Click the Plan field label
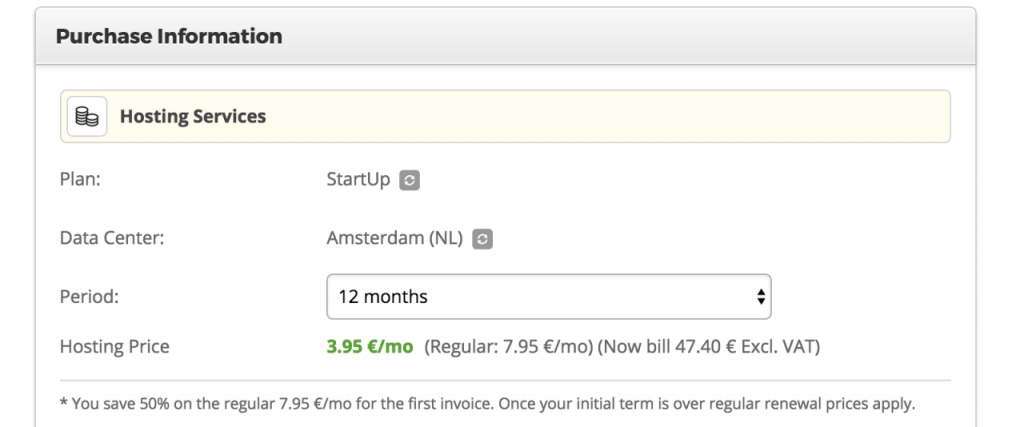This screenshot has width=1024, height=427. coord(80,181)
